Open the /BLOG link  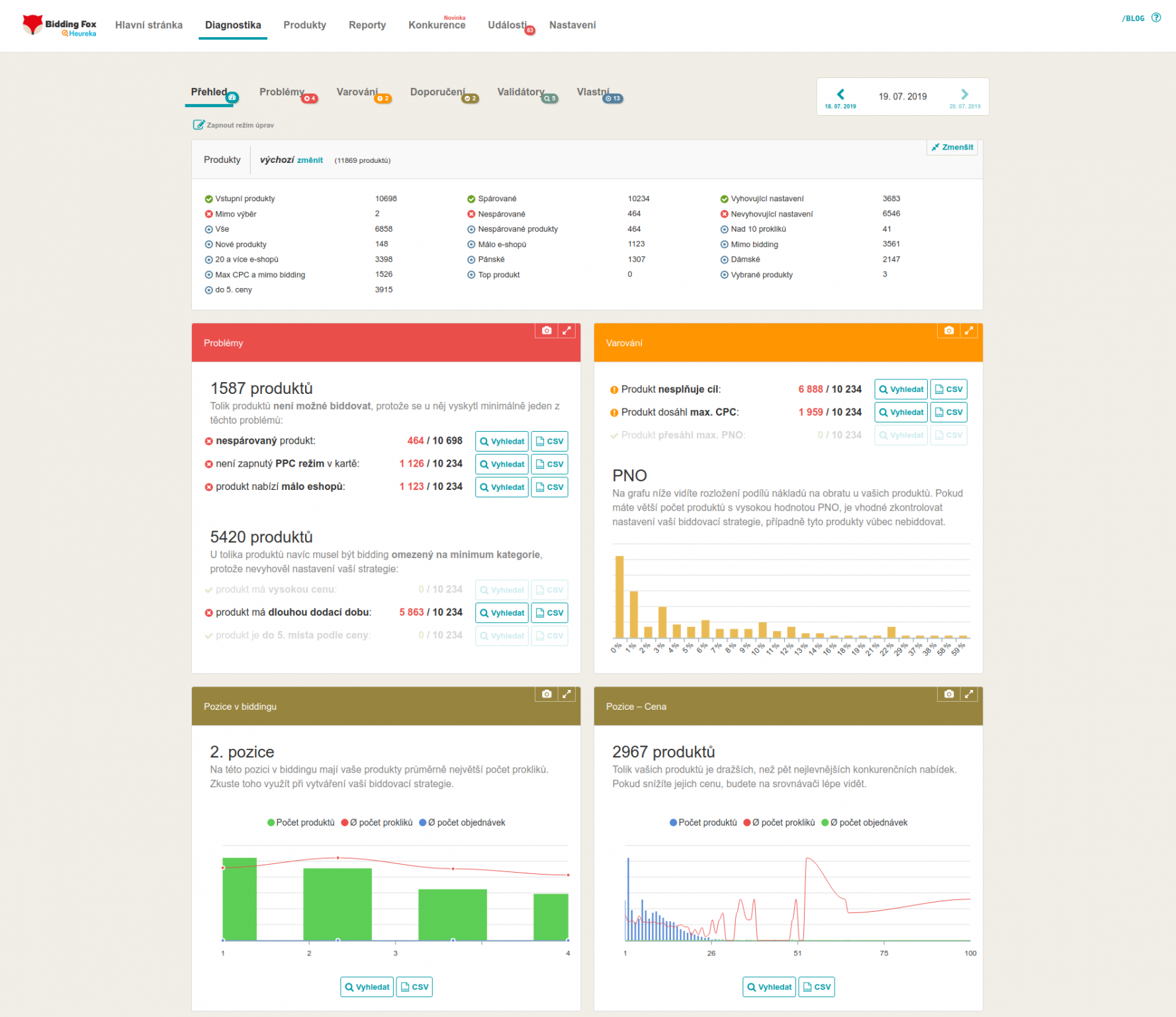1133,19
